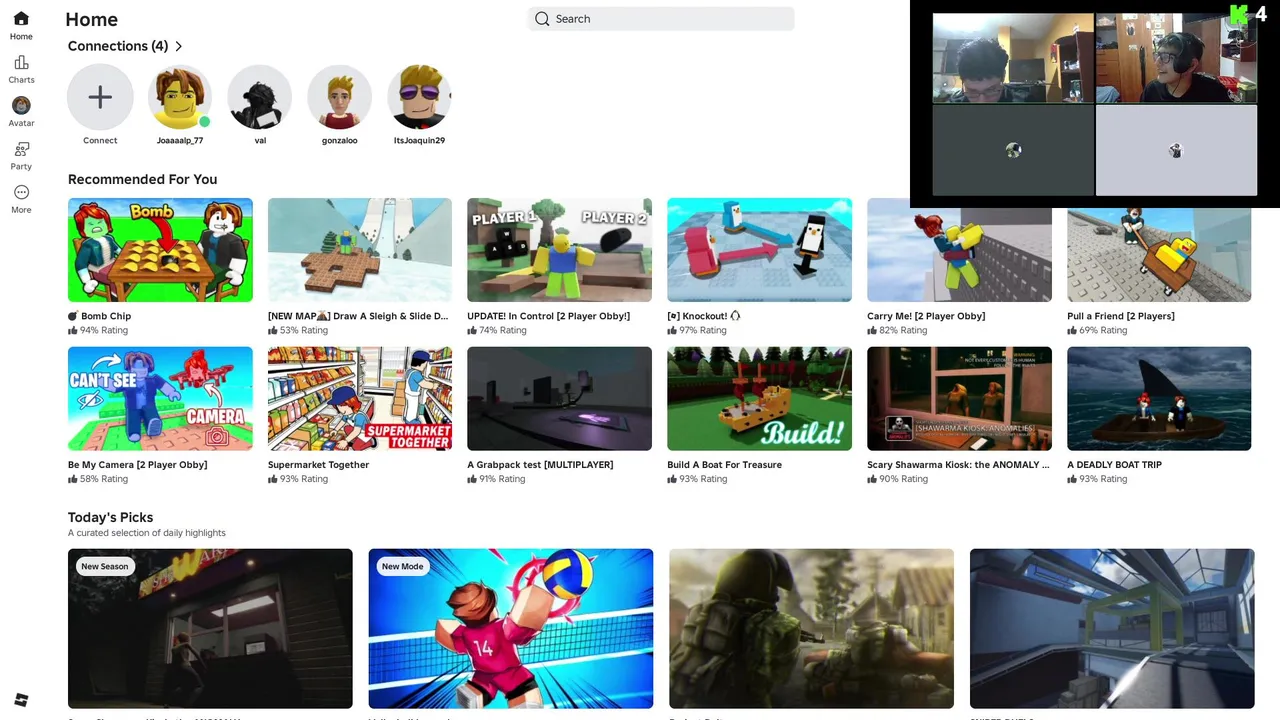The width and height of the screenshot is (1280, 720).
Task: Click the Home page title text
Action: point(91,20)
